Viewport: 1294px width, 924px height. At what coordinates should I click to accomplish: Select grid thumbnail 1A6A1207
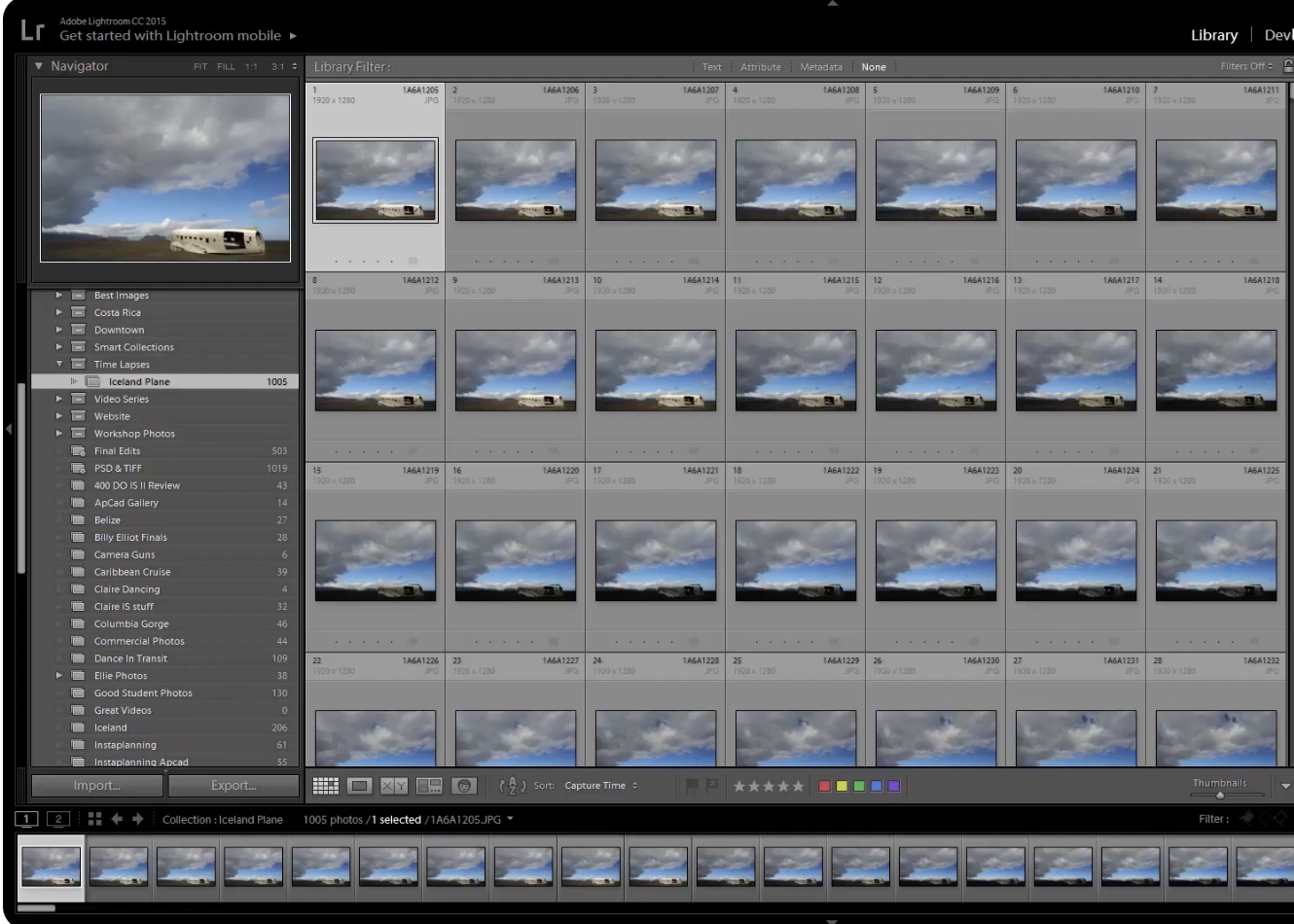[655, 180]
